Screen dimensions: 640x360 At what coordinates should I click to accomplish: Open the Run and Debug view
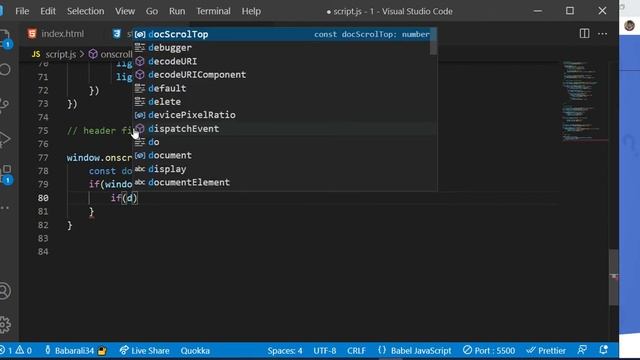pyautogui.click(x=5, y=139)
